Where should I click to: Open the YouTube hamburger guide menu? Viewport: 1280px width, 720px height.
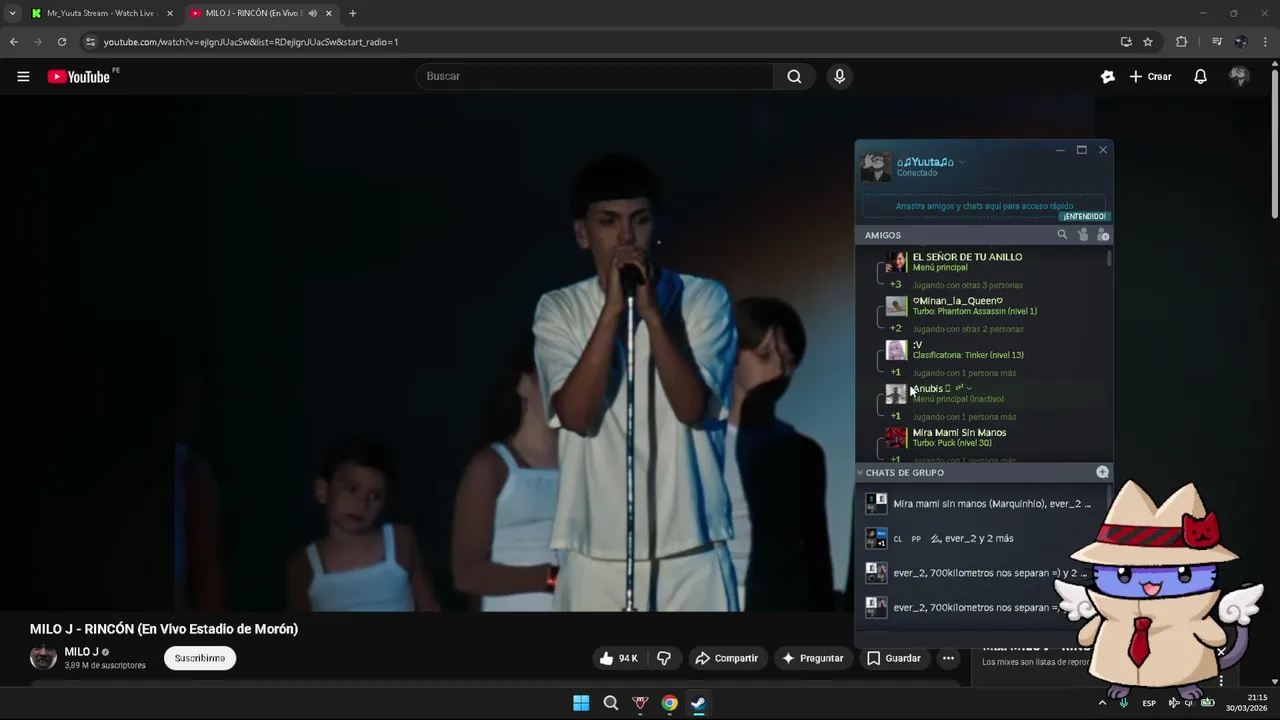coord(23,76)
